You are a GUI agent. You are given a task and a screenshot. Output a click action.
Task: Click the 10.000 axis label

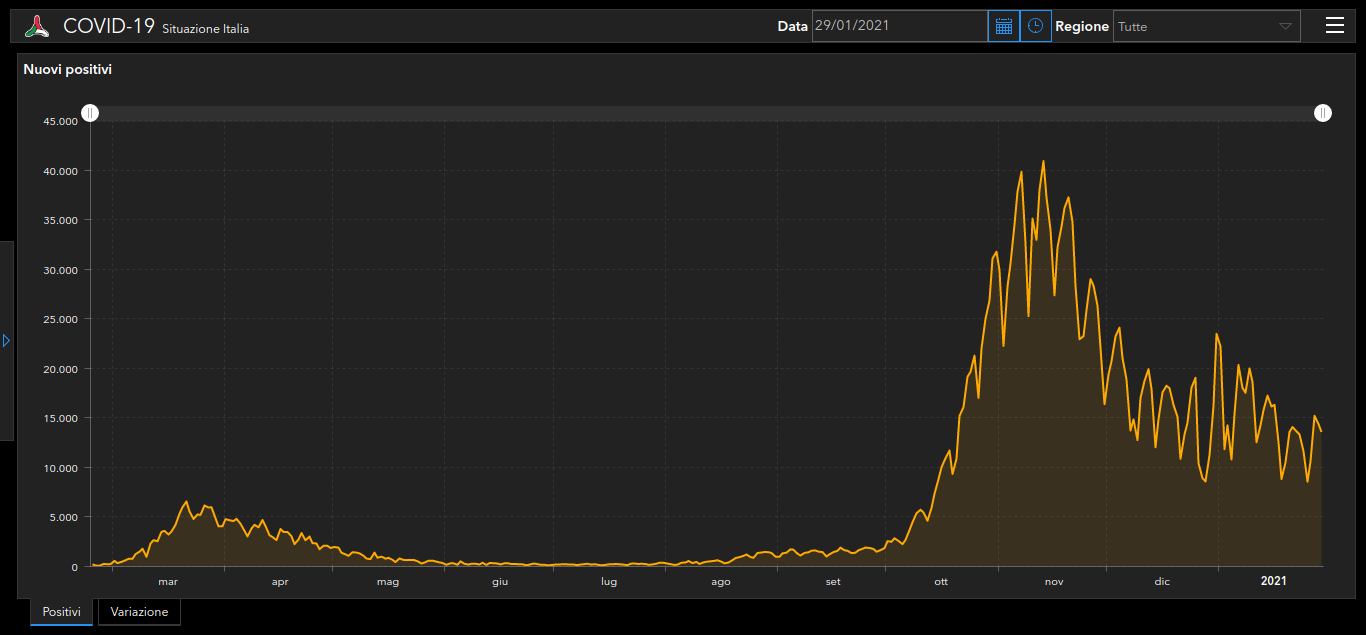pos(60,468)
